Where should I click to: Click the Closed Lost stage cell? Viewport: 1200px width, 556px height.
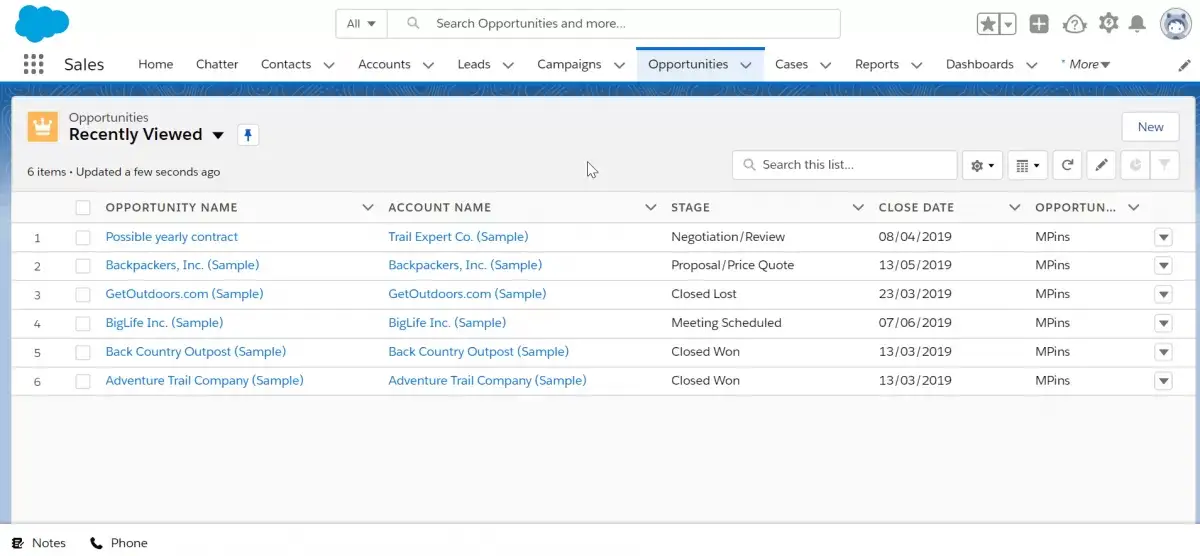coord(704,294)
